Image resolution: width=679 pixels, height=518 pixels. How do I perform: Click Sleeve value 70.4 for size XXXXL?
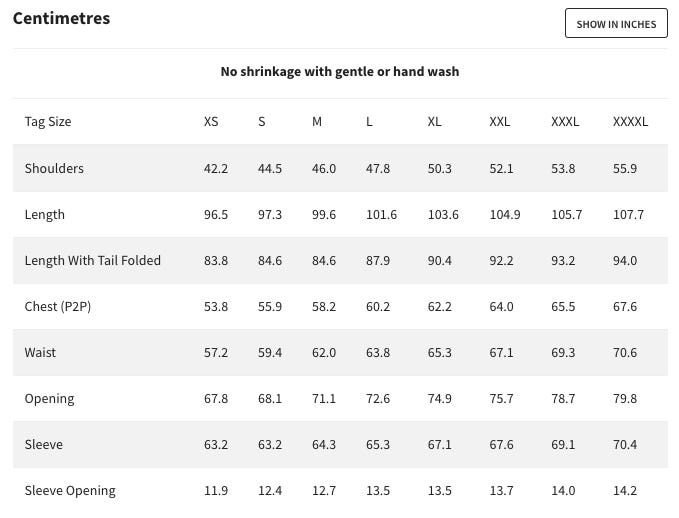625,444
